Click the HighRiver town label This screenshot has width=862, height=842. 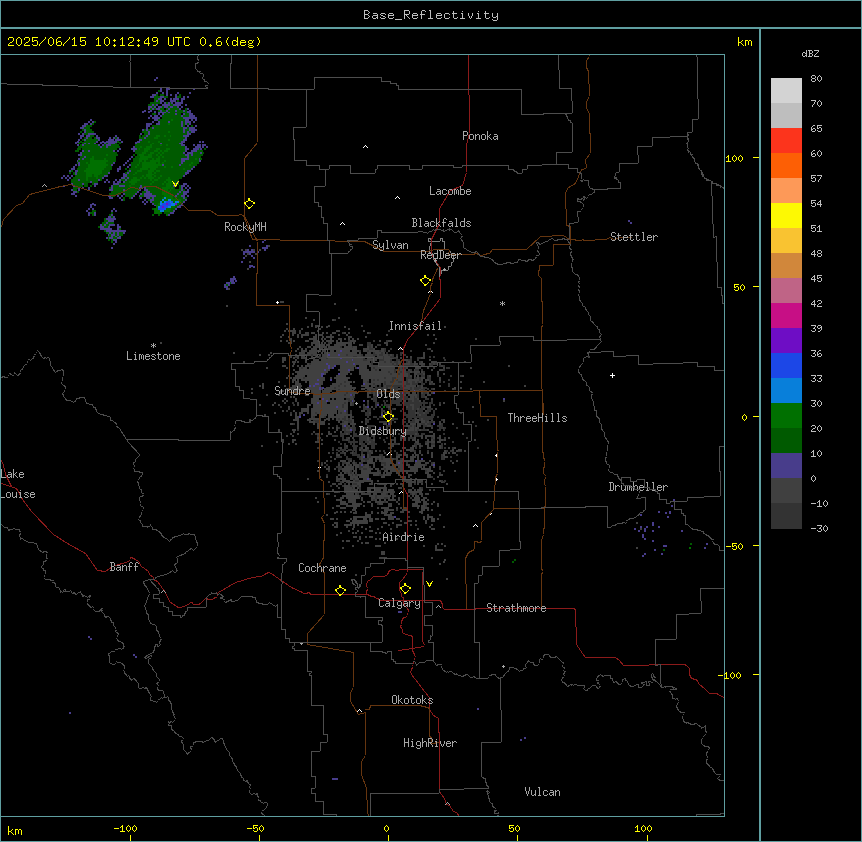point(430,743)
